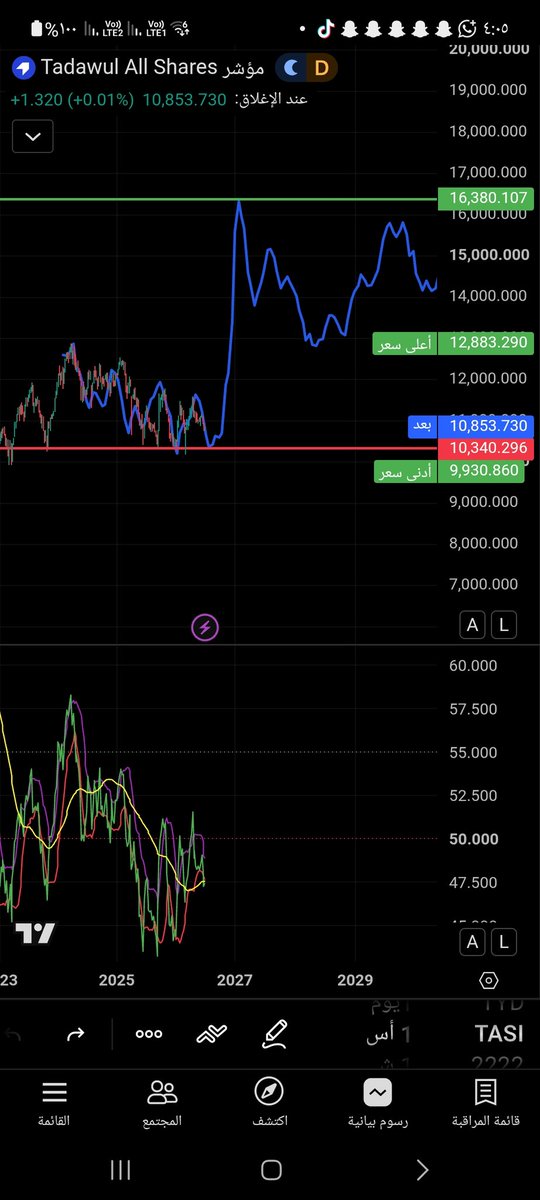
Task: Select the red 10,340.296 price line label
Action: 486,447
